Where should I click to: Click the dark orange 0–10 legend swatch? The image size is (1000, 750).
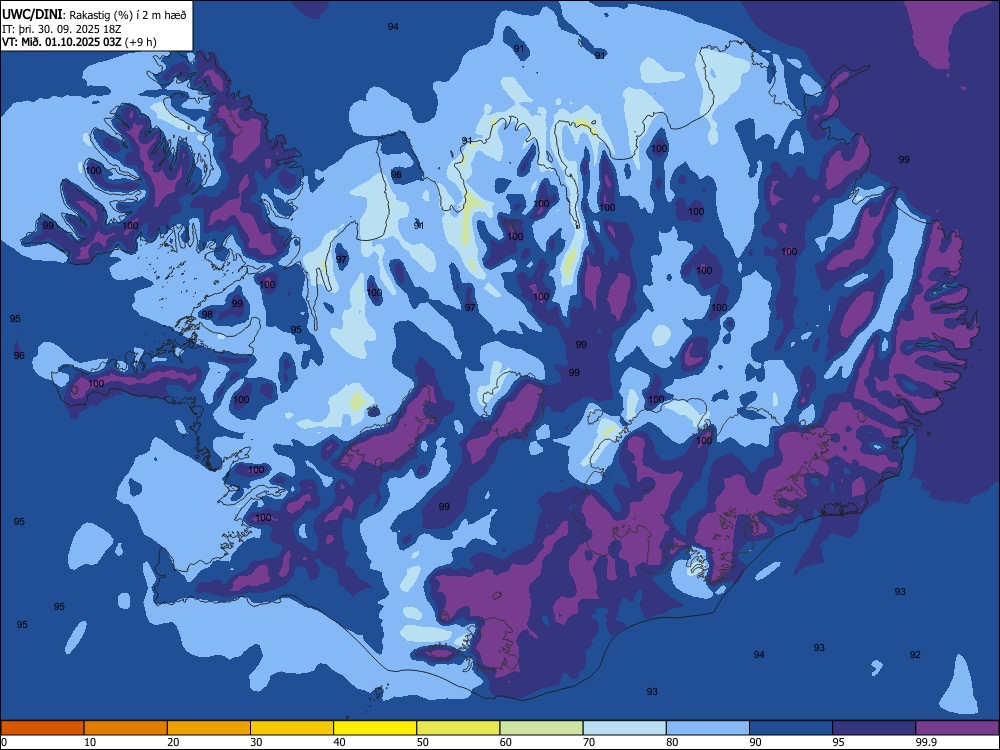pos(42,728)
